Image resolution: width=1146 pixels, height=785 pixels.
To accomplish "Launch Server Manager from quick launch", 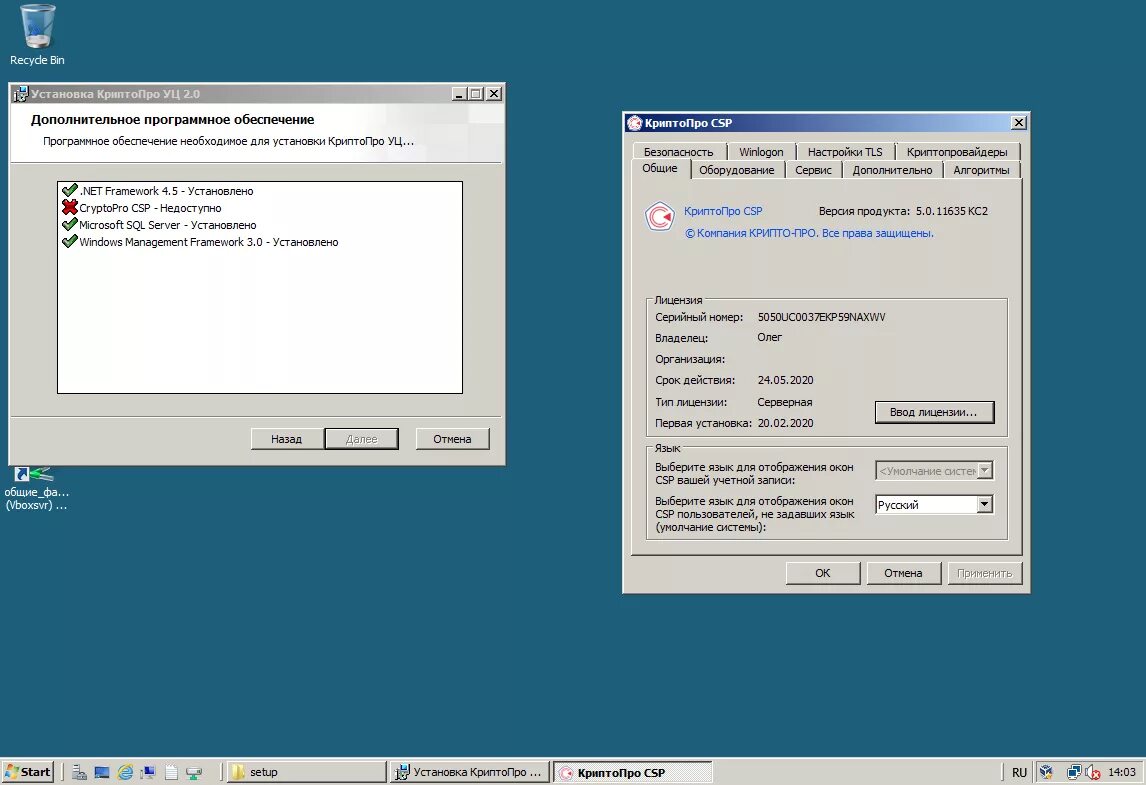I will pos(80,772).
